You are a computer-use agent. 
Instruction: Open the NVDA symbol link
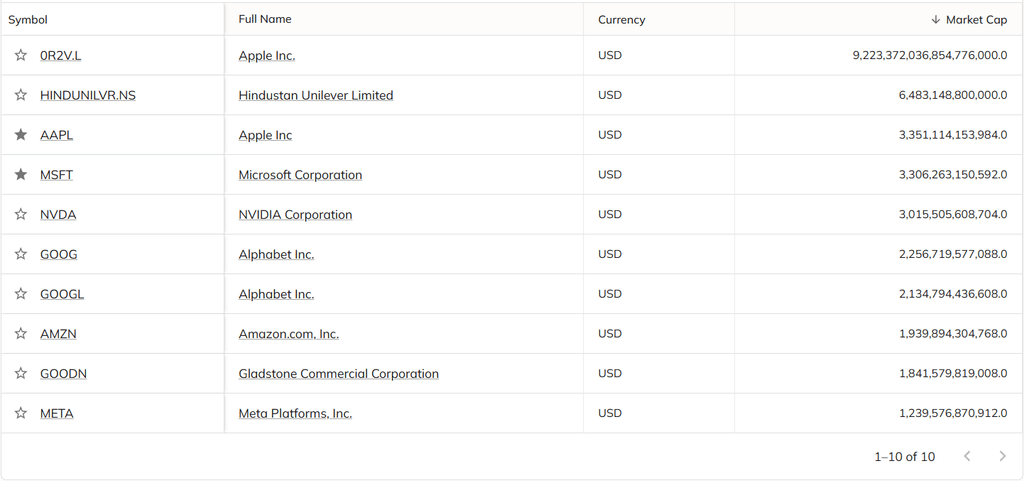point(58,215)
